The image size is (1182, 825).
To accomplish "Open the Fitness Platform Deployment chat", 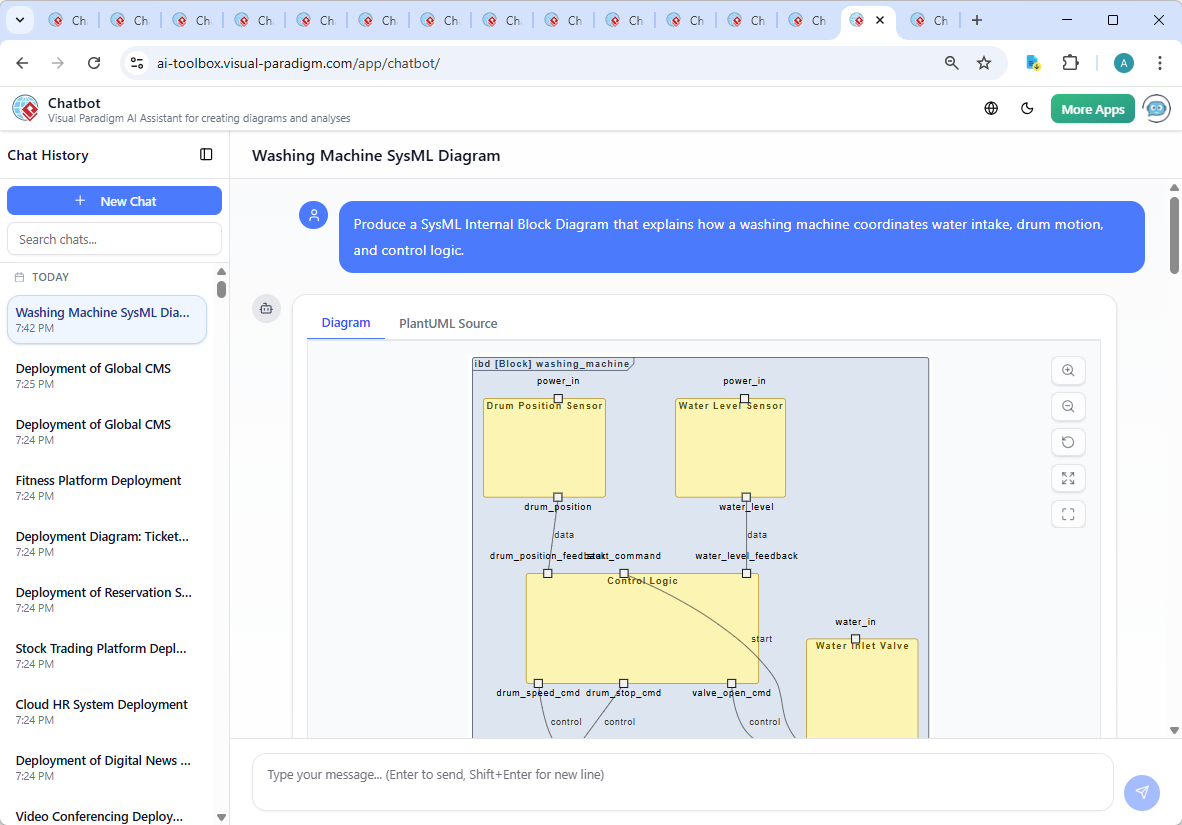I will (x=98, y=487).
